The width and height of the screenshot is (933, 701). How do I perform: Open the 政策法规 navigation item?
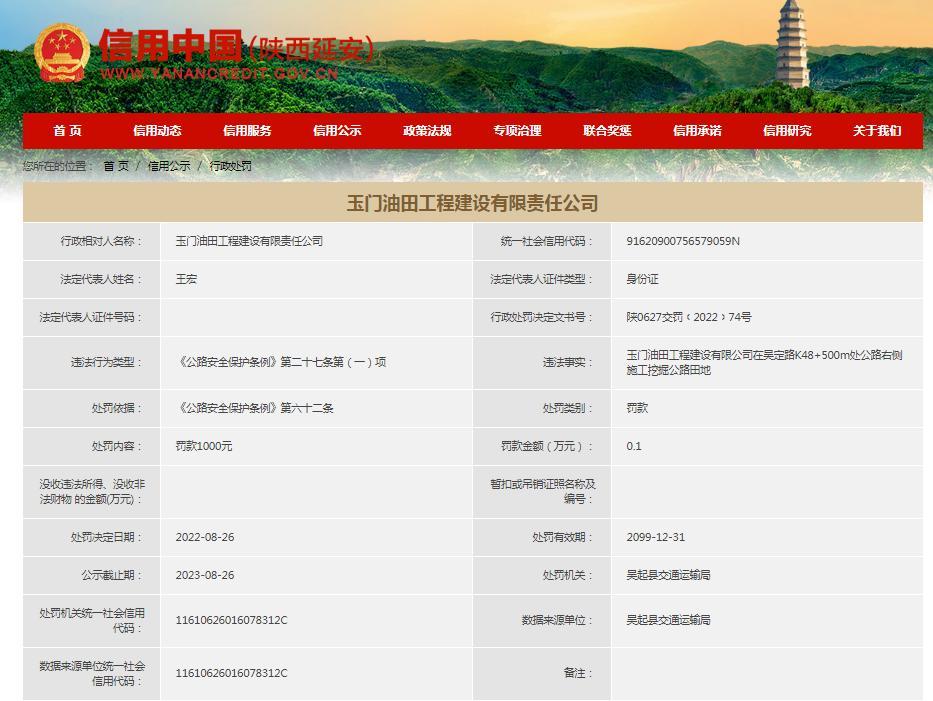point(427,130)
